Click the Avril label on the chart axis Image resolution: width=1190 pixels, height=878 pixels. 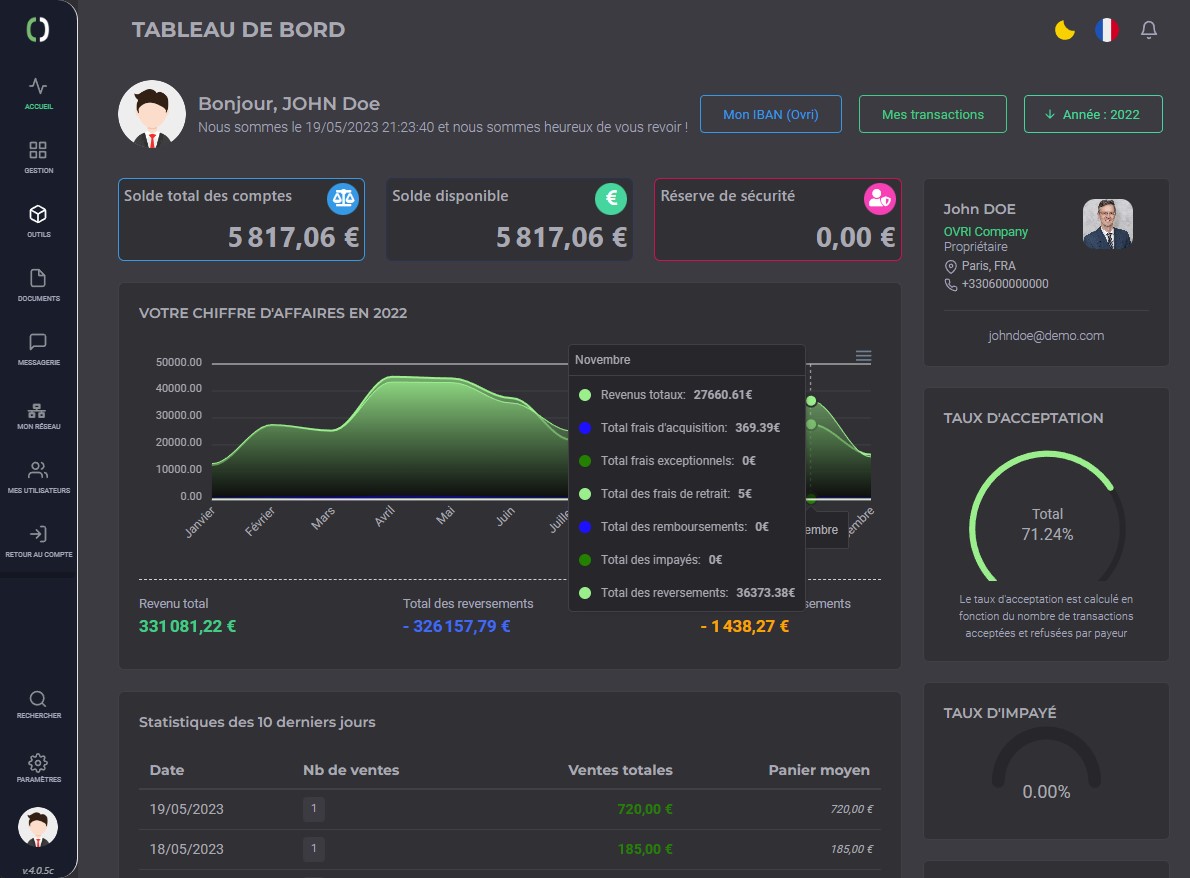[385, 516]
